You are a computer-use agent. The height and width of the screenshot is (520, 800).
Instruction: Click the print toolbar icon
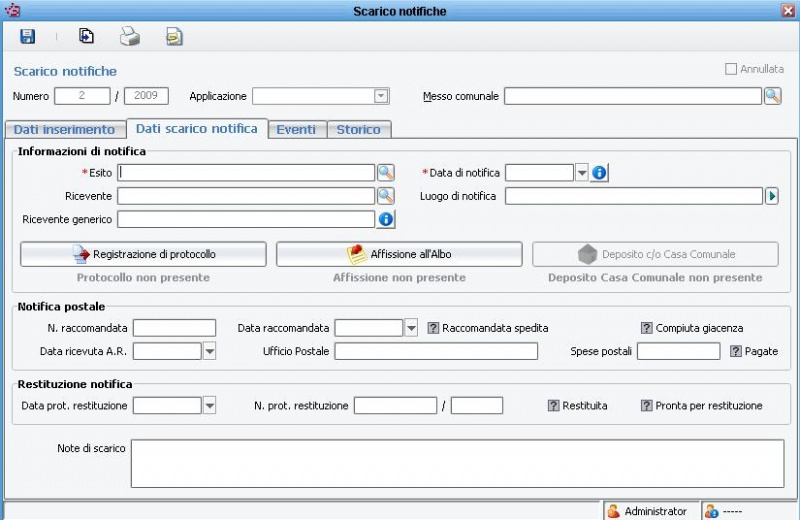pos(130,37)
